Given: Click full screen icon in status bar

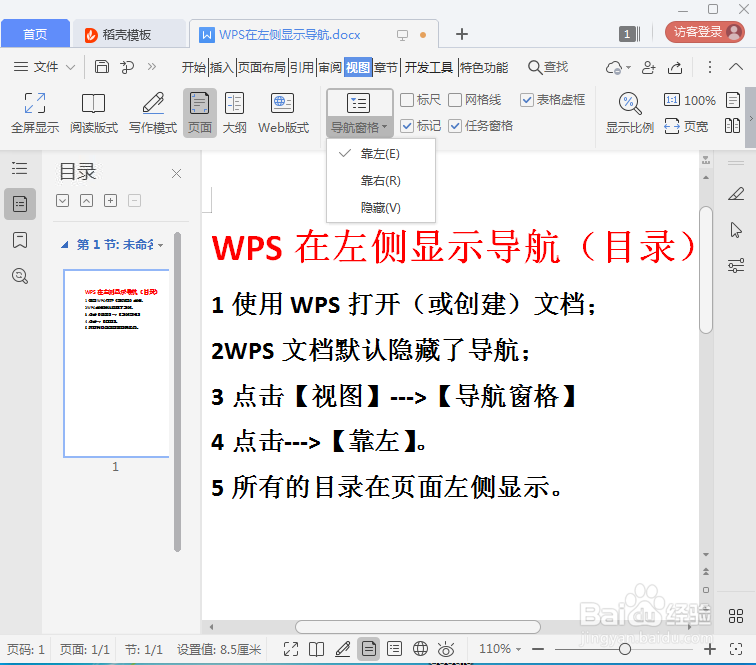Looking at the screenshot, I should point(291,649).
